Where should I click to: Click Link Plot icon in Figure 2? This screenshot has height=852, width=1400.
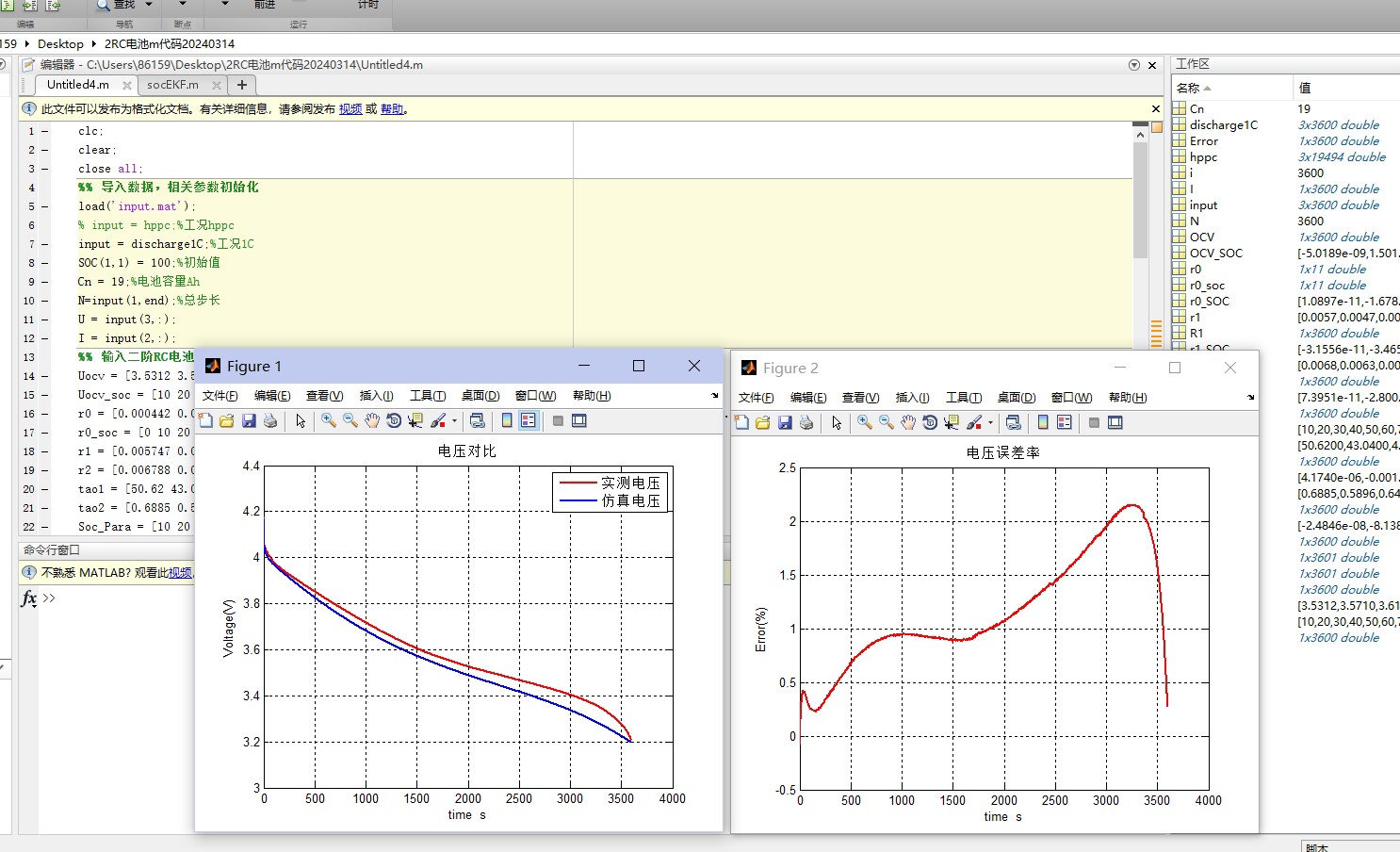[x=1014, y=422]
